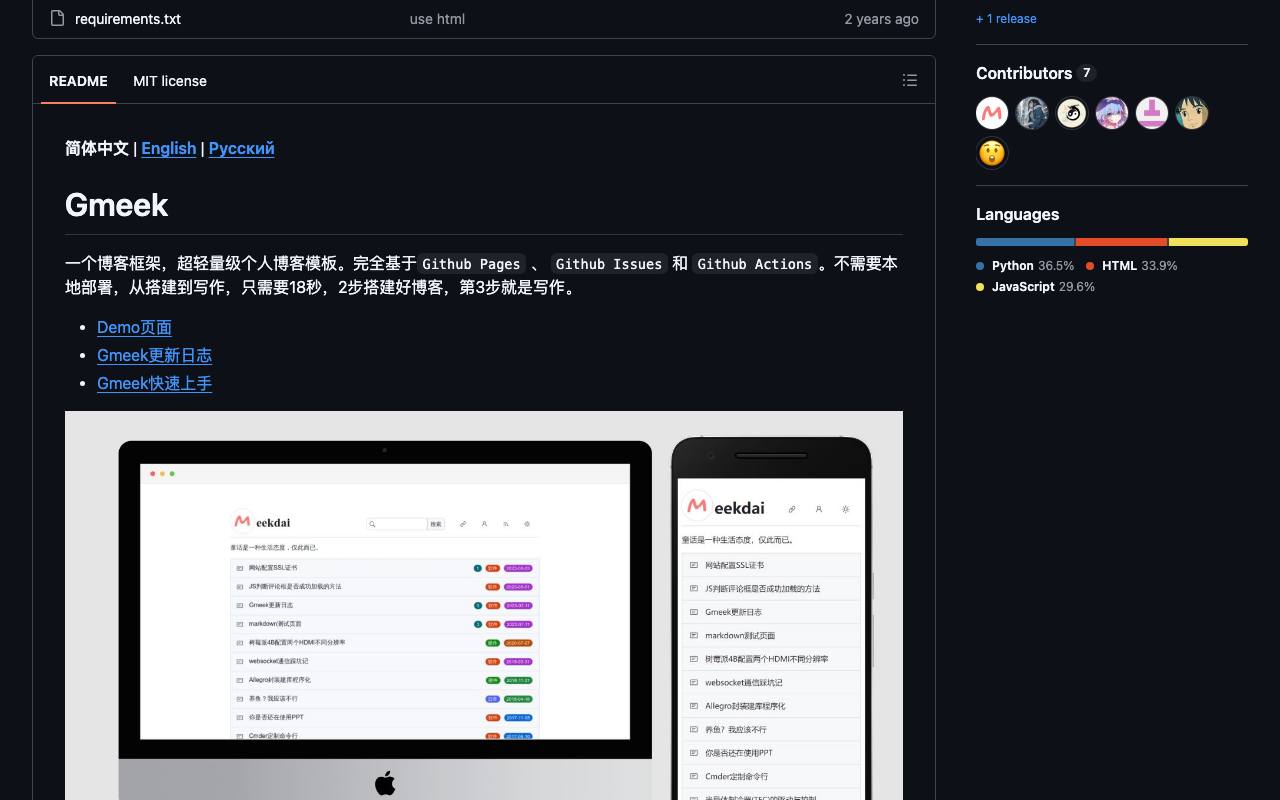This screenshot has width=1280, height=800.
Task: Open the Gmeek更新日志 link
Action: coord(154,355)
